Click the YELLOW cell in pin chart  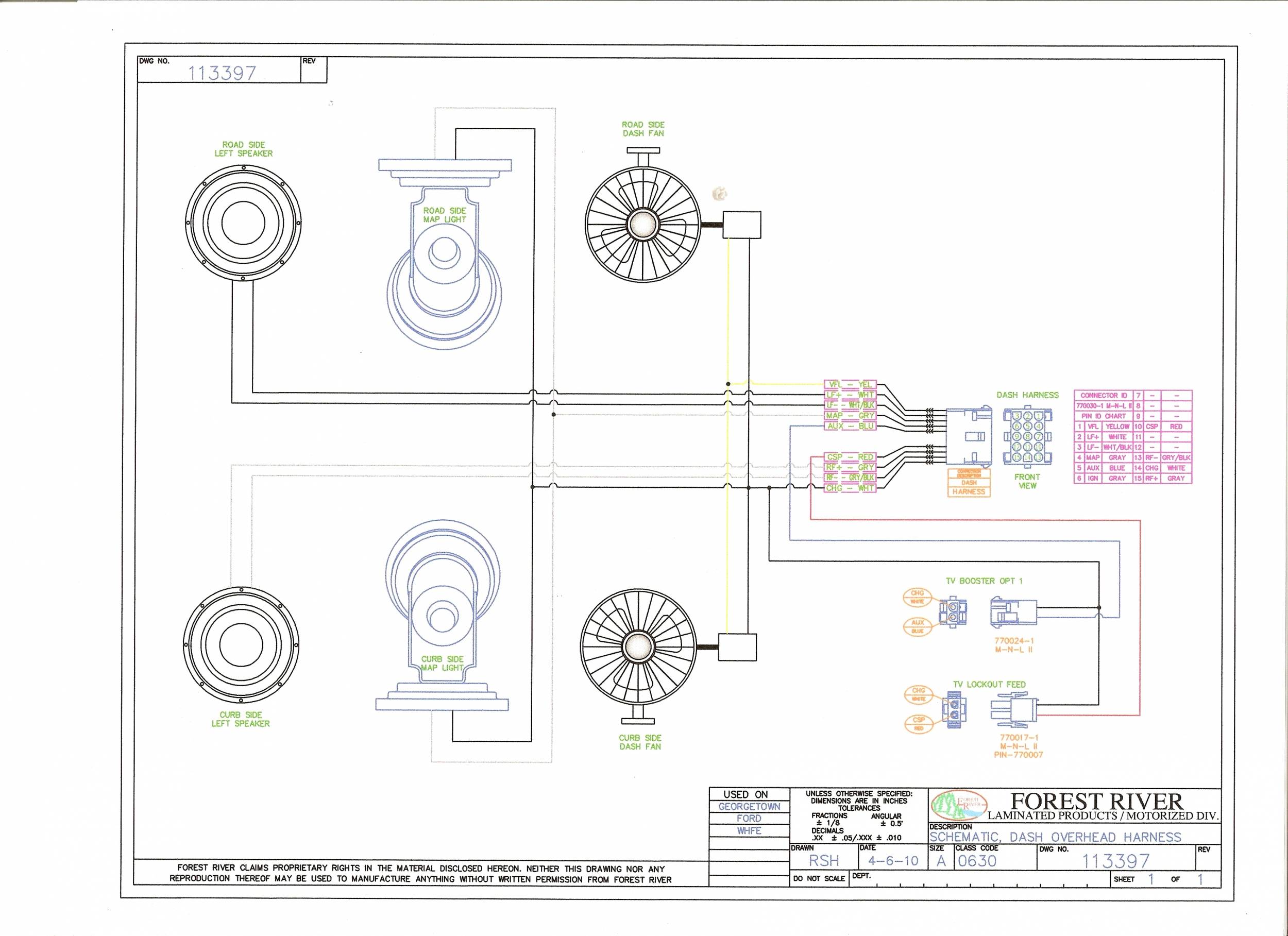click(1117, 427)
